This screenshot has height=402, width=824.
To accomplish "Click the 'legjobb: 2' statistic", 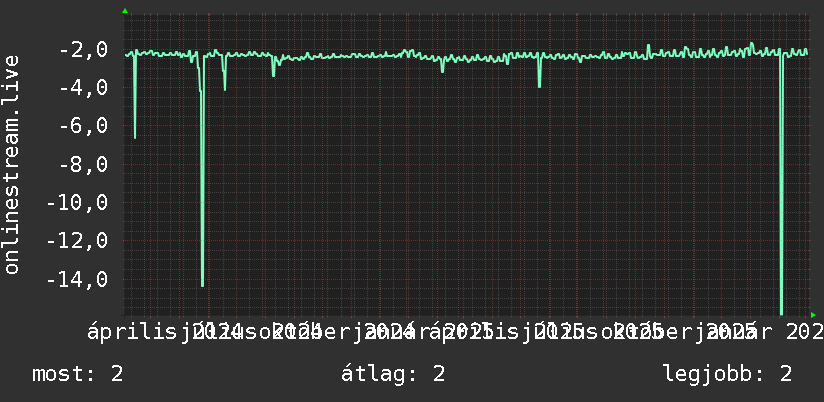I will 728,374.
